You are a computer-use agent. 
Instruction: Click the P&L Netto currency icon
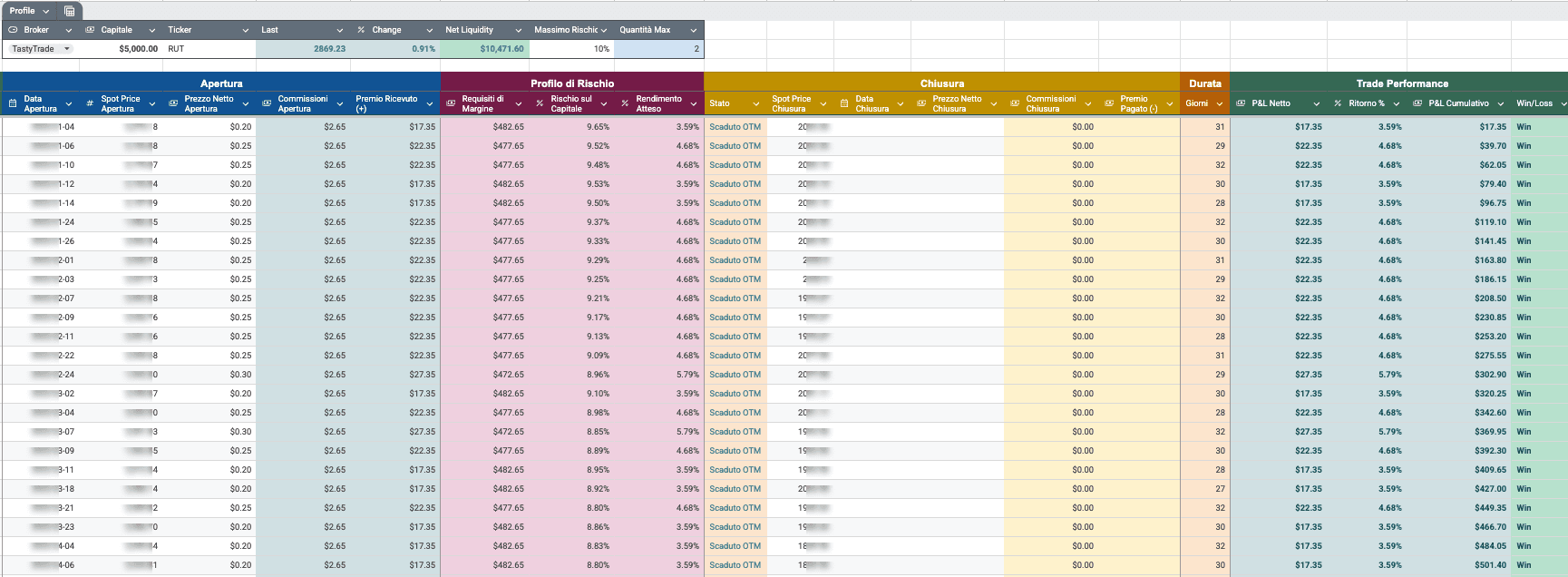click(1241, 103)
